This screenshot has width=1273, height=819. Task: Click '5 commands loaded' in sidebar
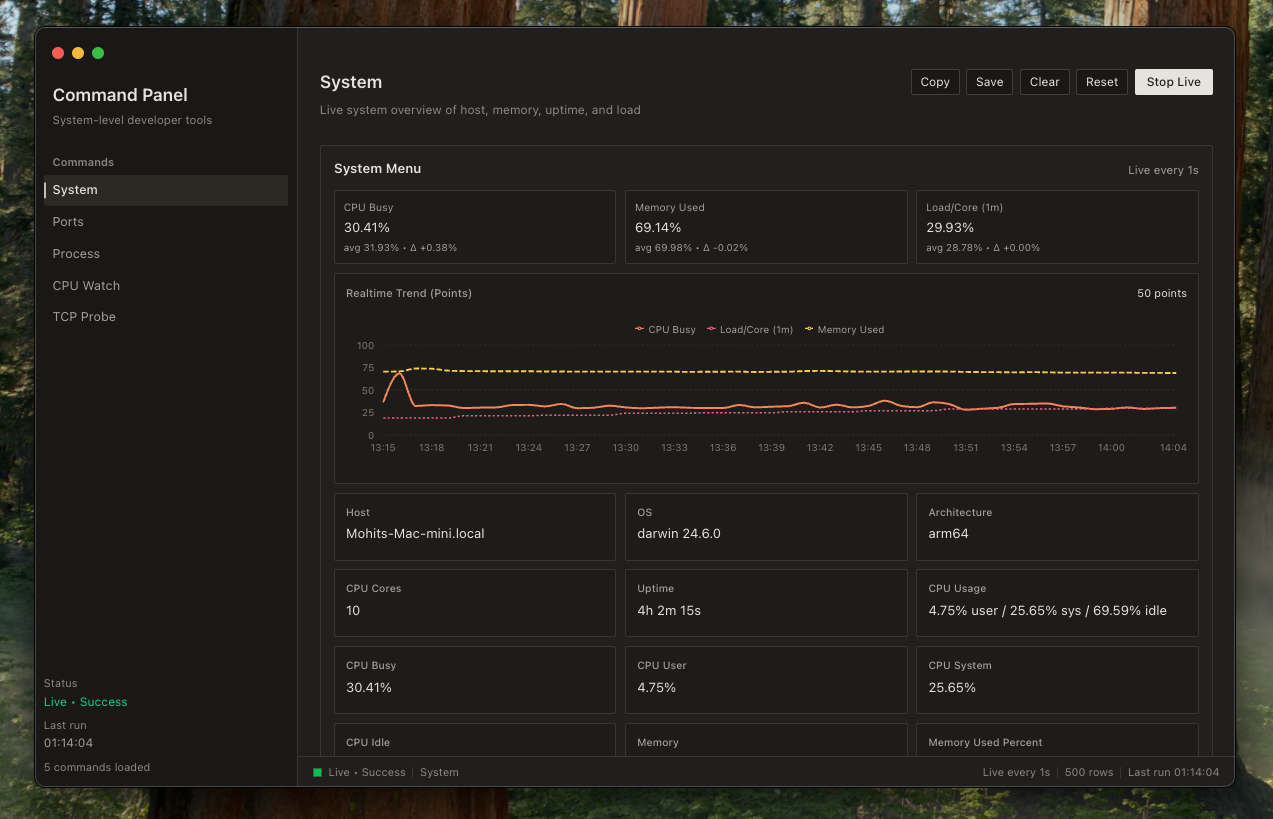[x=97, y=767]
